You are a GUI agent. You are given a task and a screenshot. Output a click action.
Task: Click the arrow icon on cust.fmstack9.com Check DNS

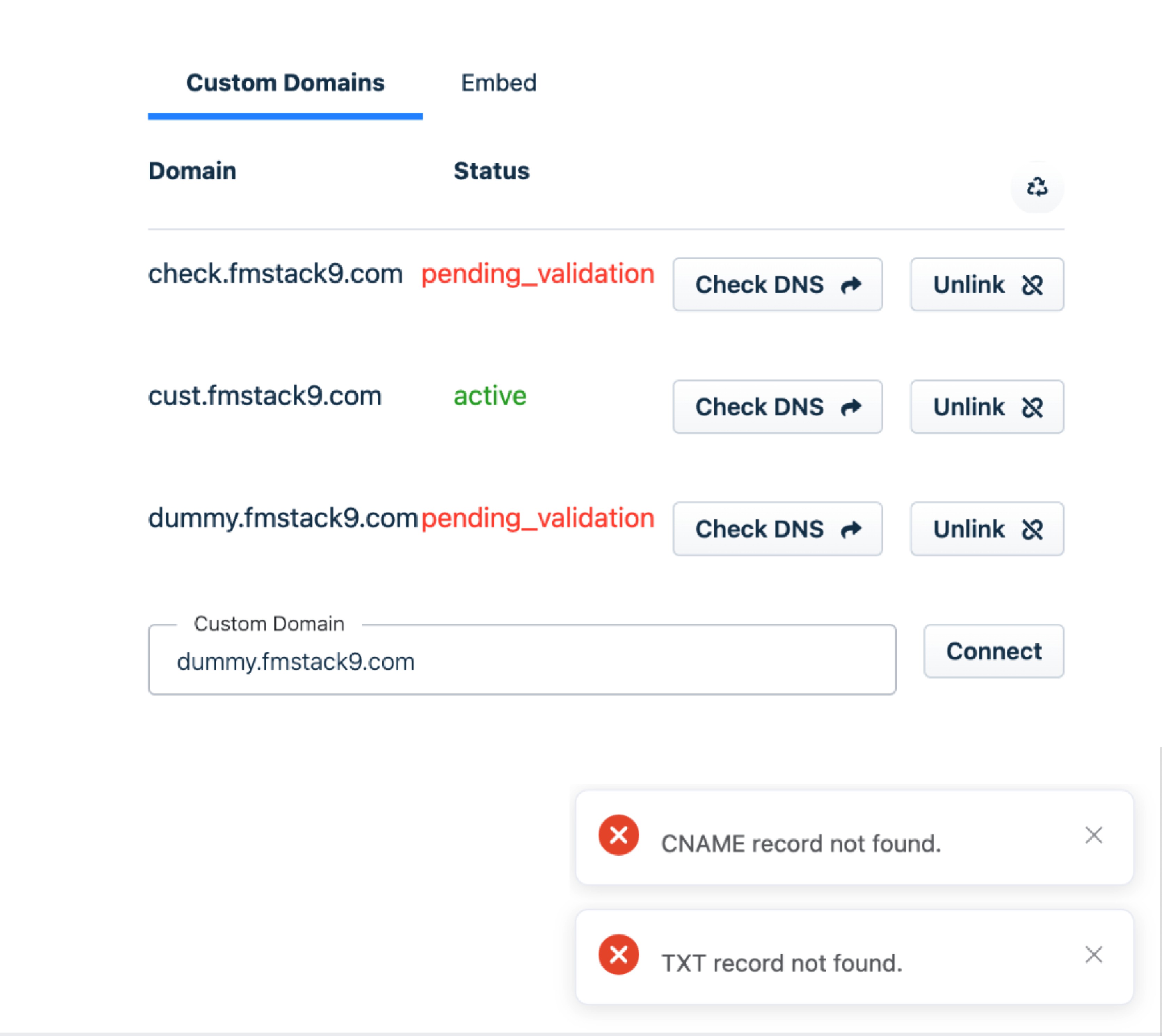click(x=851, y=407)
